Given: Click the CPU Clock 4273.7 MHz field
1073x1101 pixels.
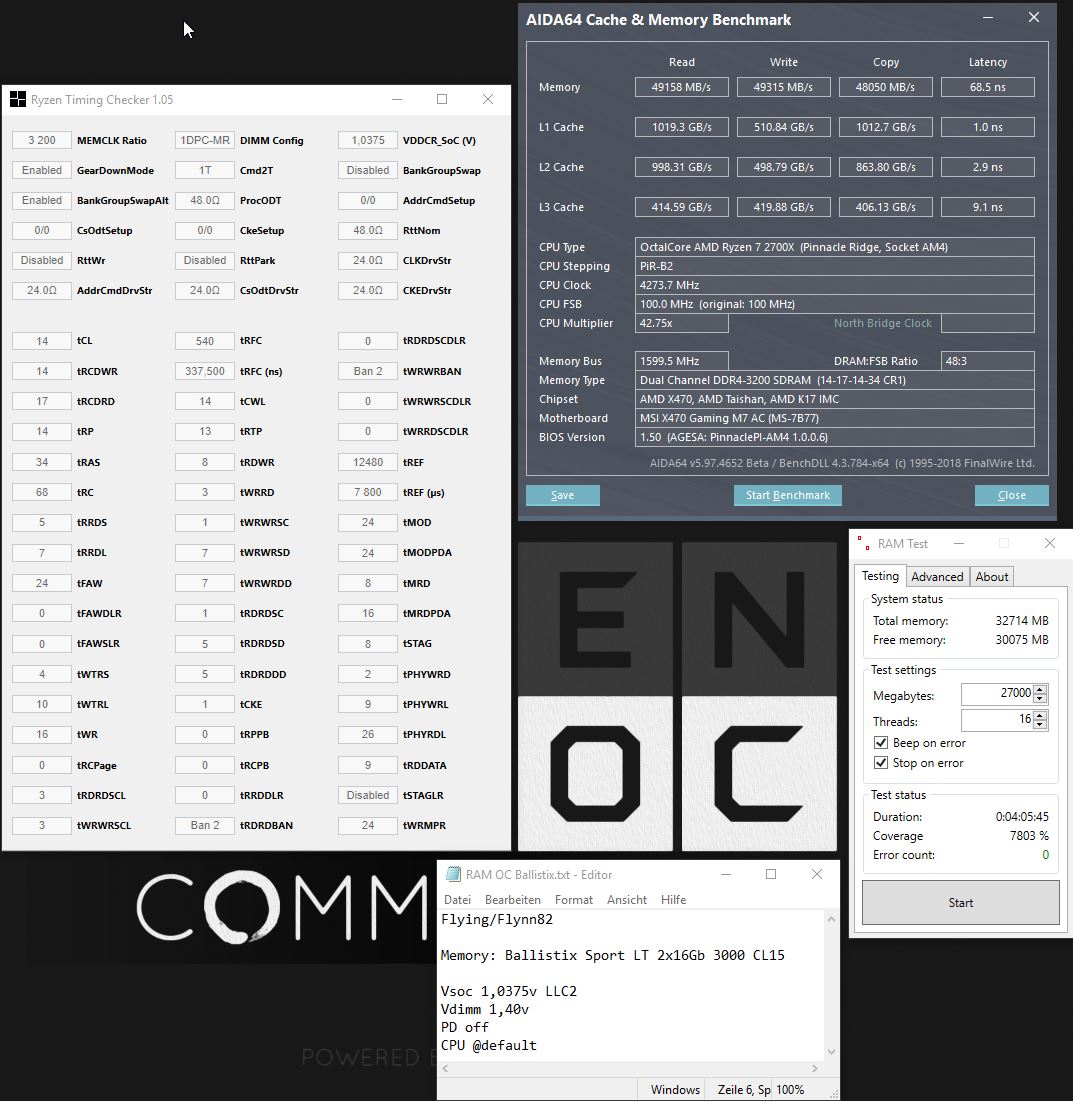Looking at the screenshot, I should (834, 285).
